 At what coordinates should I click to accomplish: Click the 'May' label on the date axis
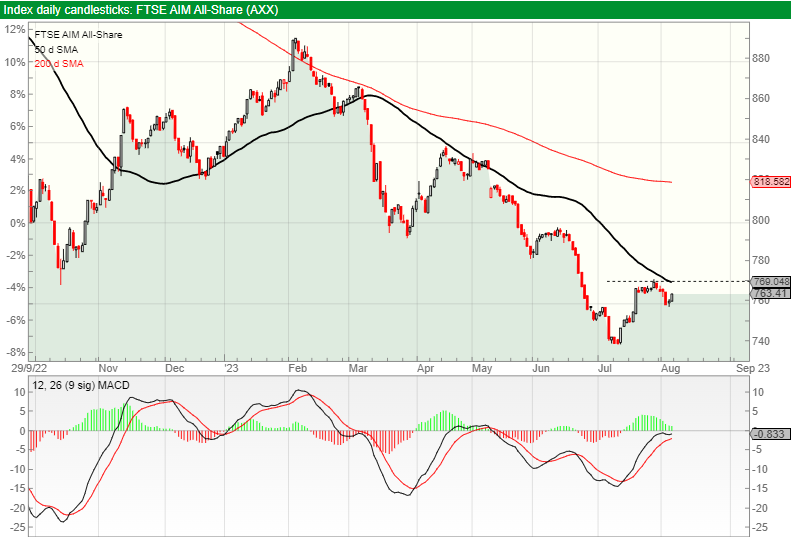tap(482, 368)
